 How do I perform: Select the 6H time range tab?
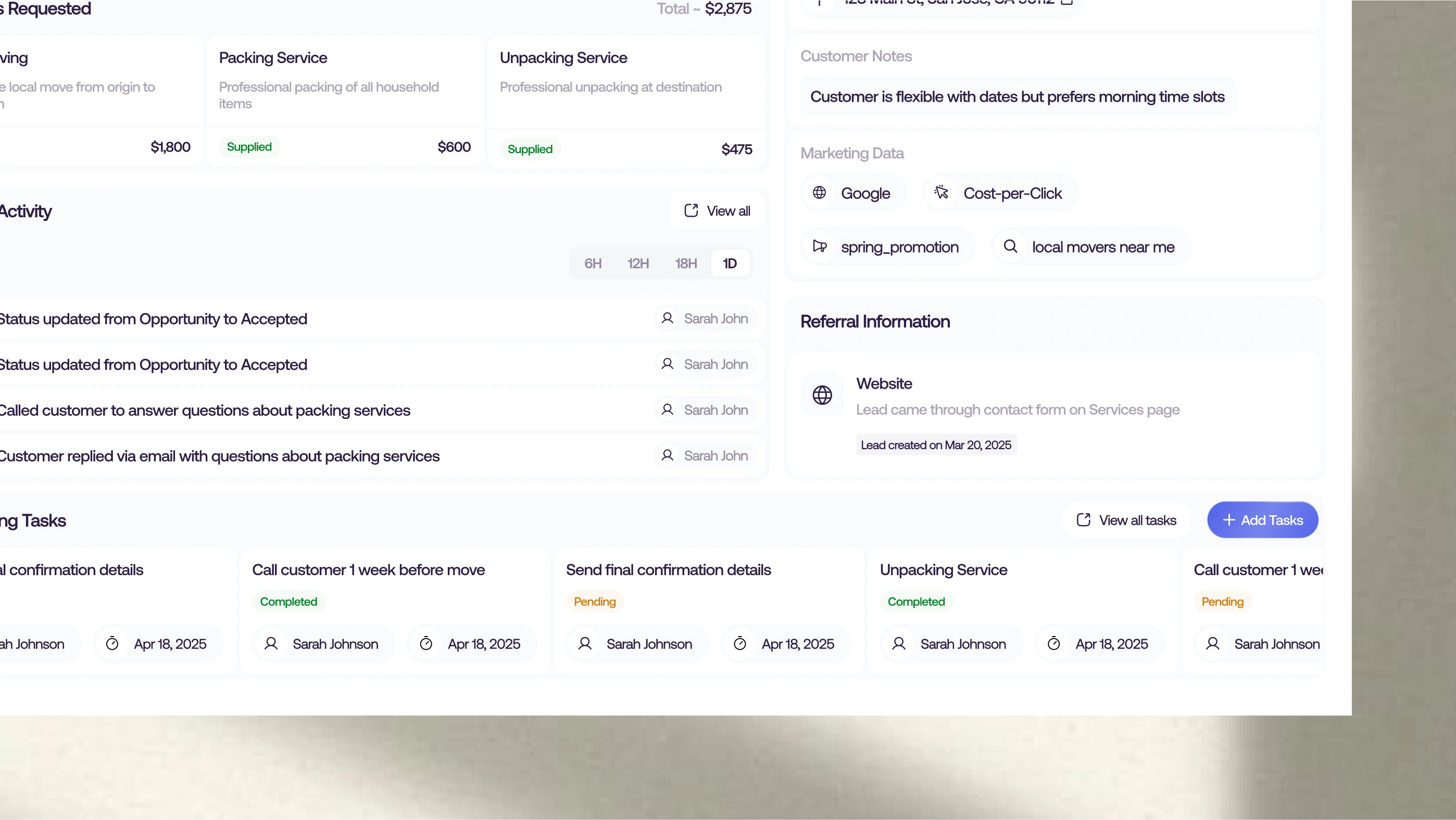click(593, 264)
